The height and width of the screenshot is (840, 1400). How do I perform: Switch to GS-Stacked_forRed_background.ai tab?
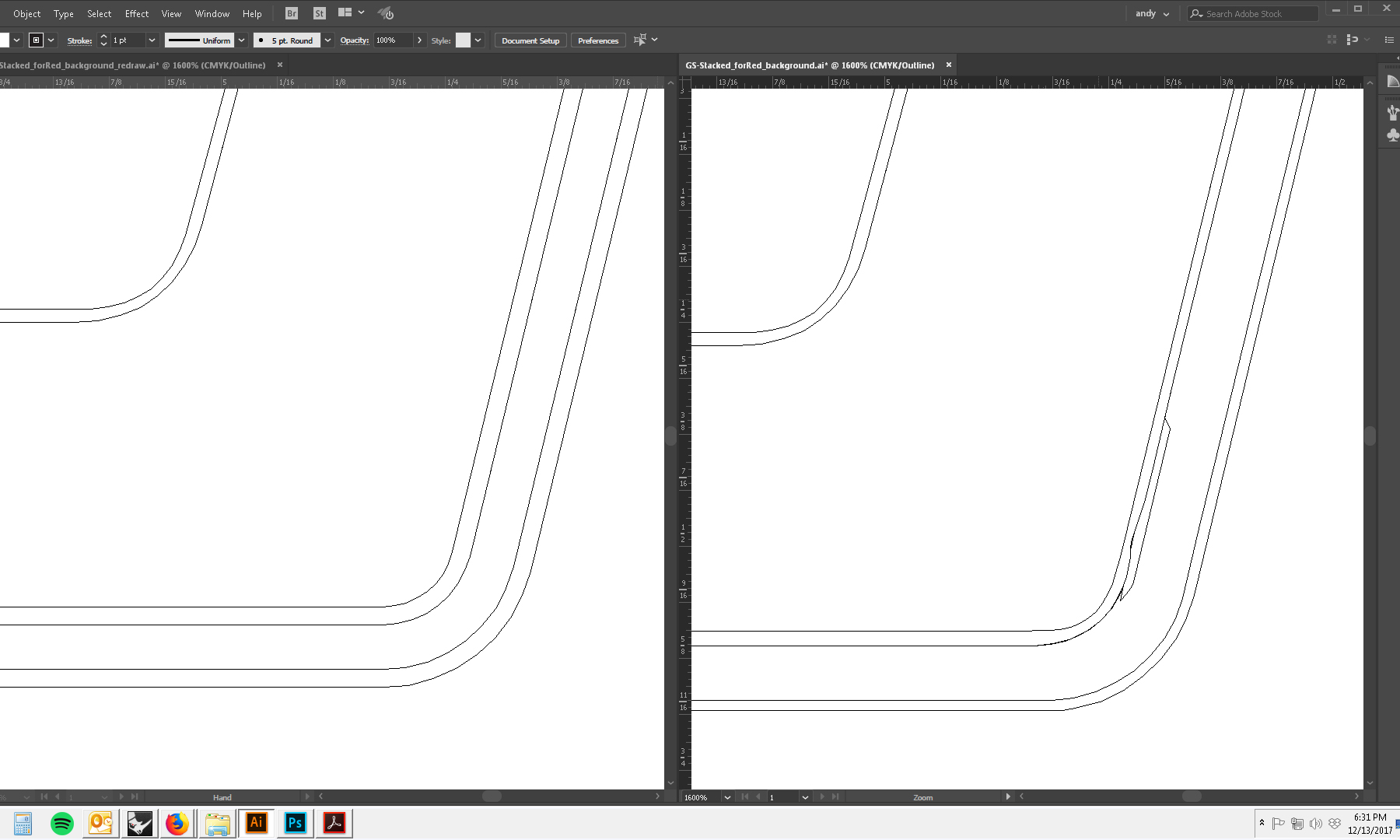[x=810, y=65]
